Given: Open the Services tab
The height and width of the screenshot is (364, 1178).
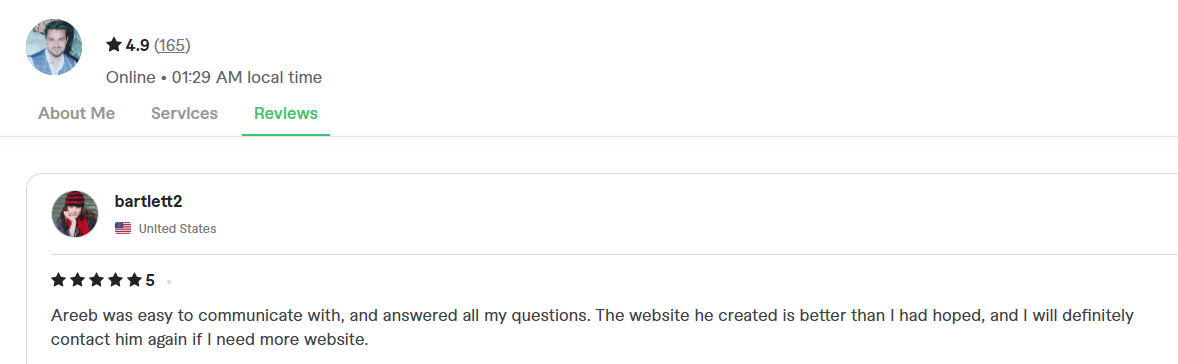Looking at the screenshot, I should pyautogui.click(x=184, y=113).
